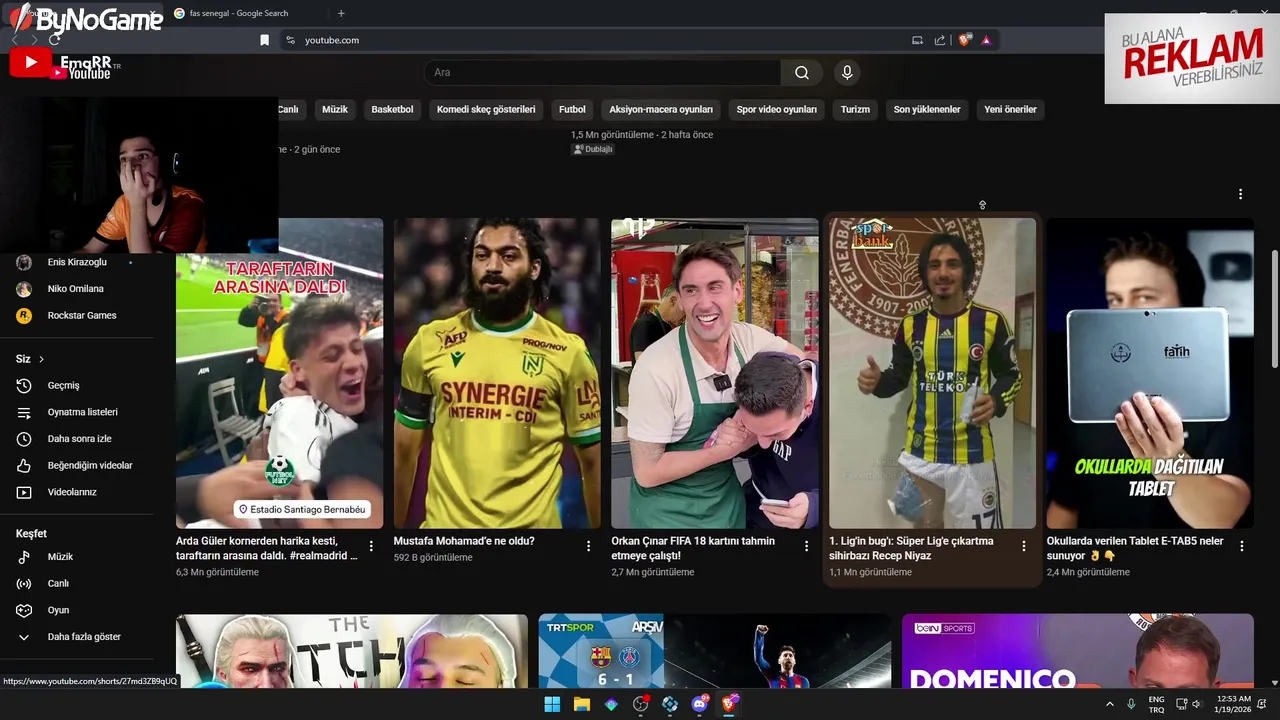
Task: Select the Basketbol filter chip
Action: coord(392,110)
